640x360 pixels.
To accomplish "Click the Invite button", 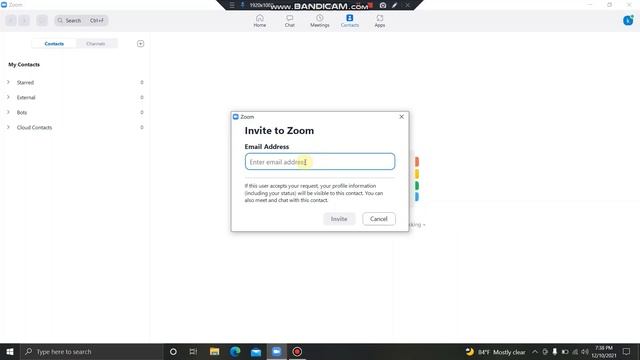I will coord(339,219).
